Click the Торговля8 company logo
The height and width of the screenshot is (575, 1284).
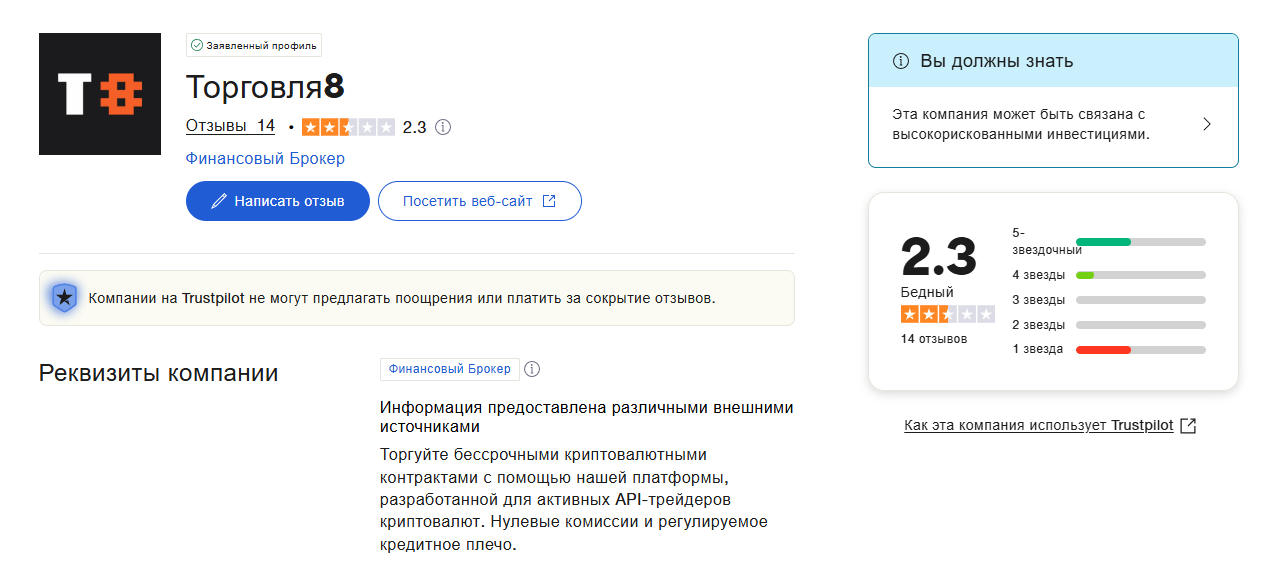(100, 94)
